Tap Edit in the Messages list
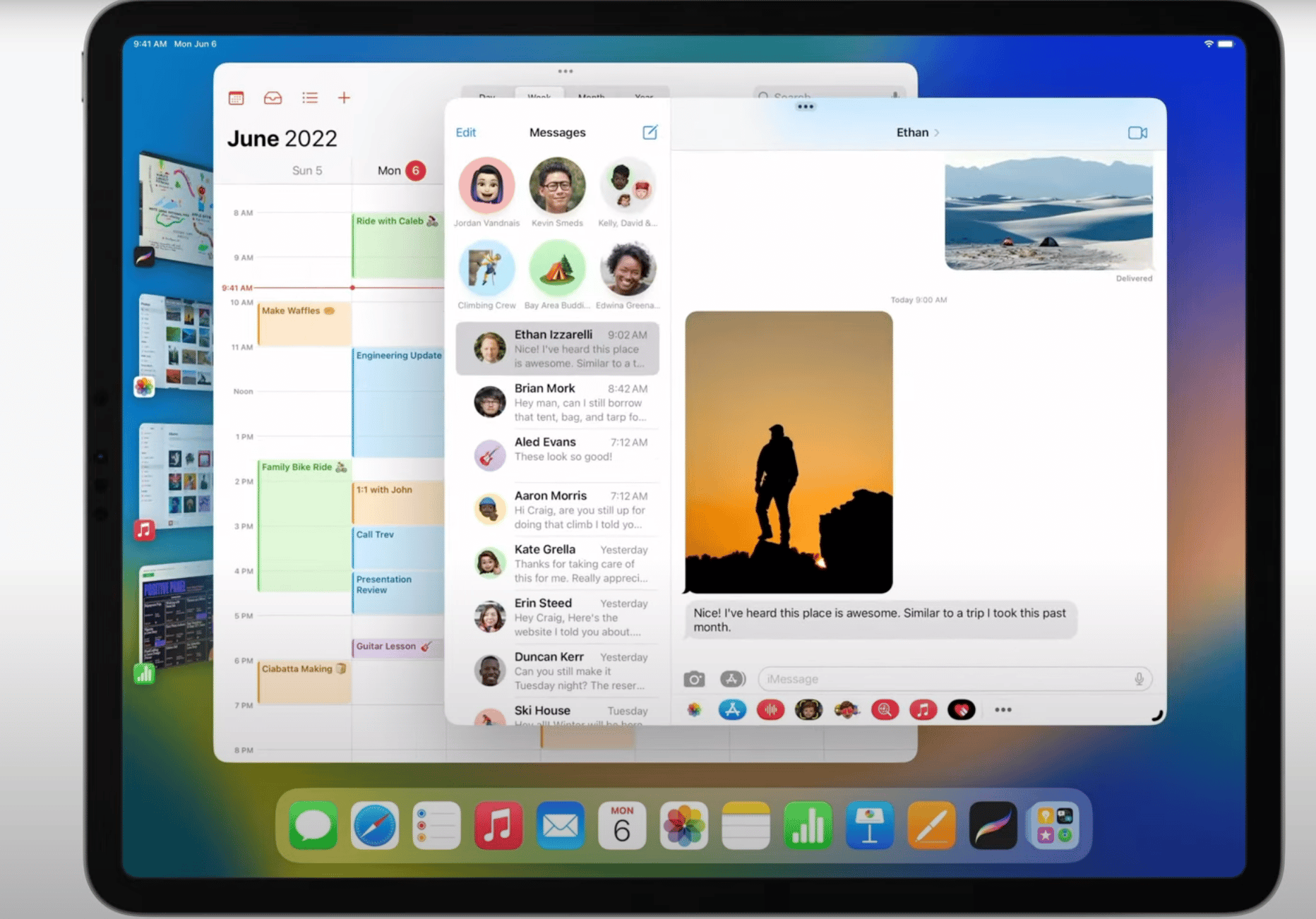 pos(465,133)
